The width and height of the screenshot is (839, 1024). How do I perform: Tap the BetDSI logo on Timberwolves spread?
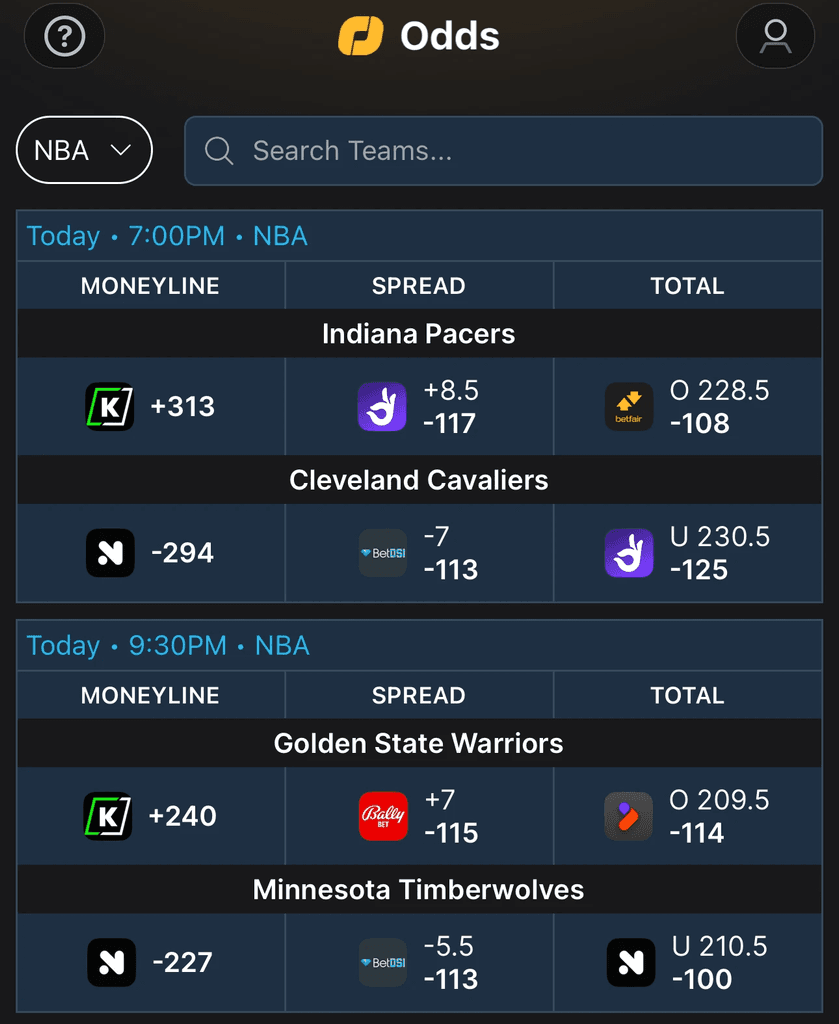click(383, 963)
